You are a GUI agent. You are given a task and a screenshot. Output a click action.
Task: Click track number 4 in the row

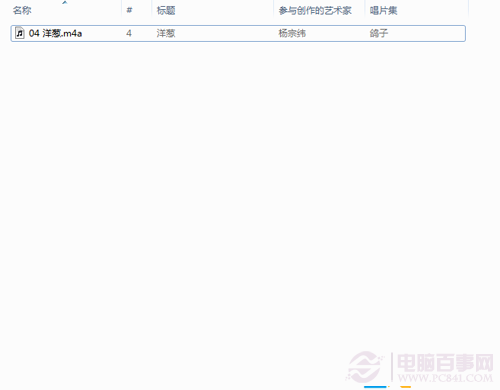(x=129, y=33)
